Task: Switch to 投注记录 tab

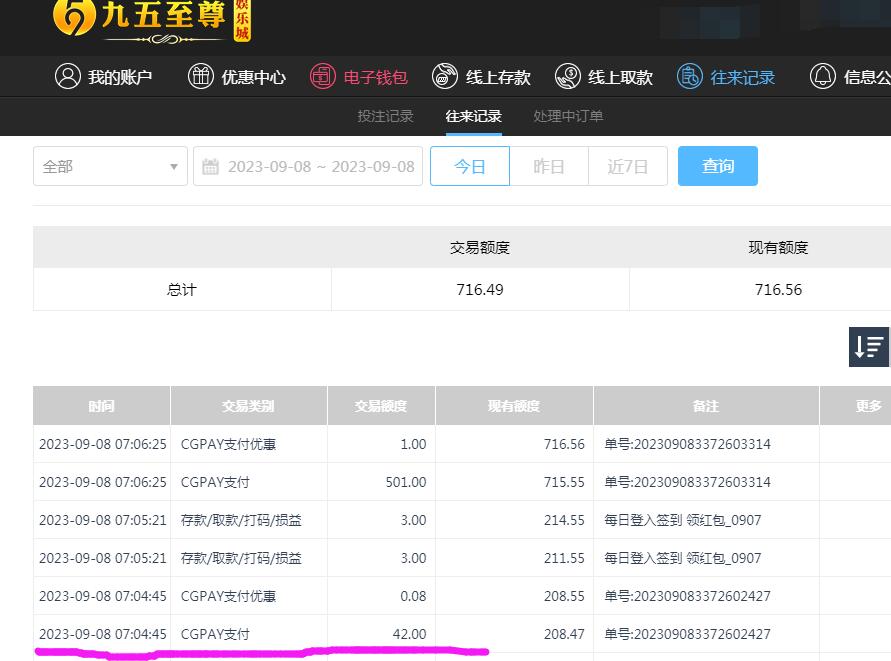Action: click(x=385, y=116)
